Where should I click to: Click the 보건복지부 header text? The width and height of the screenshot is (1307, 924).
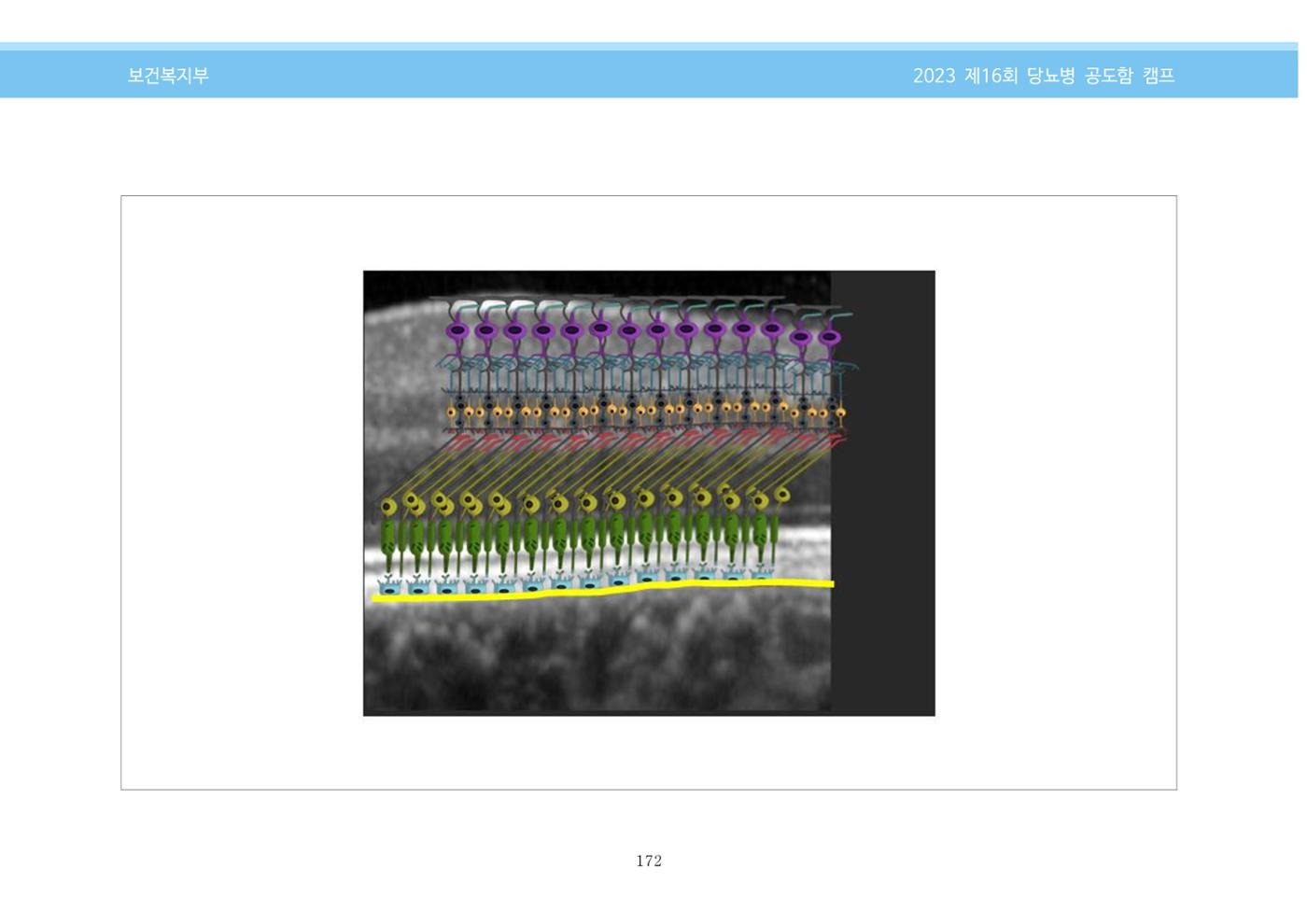click(x=168, y=76)
